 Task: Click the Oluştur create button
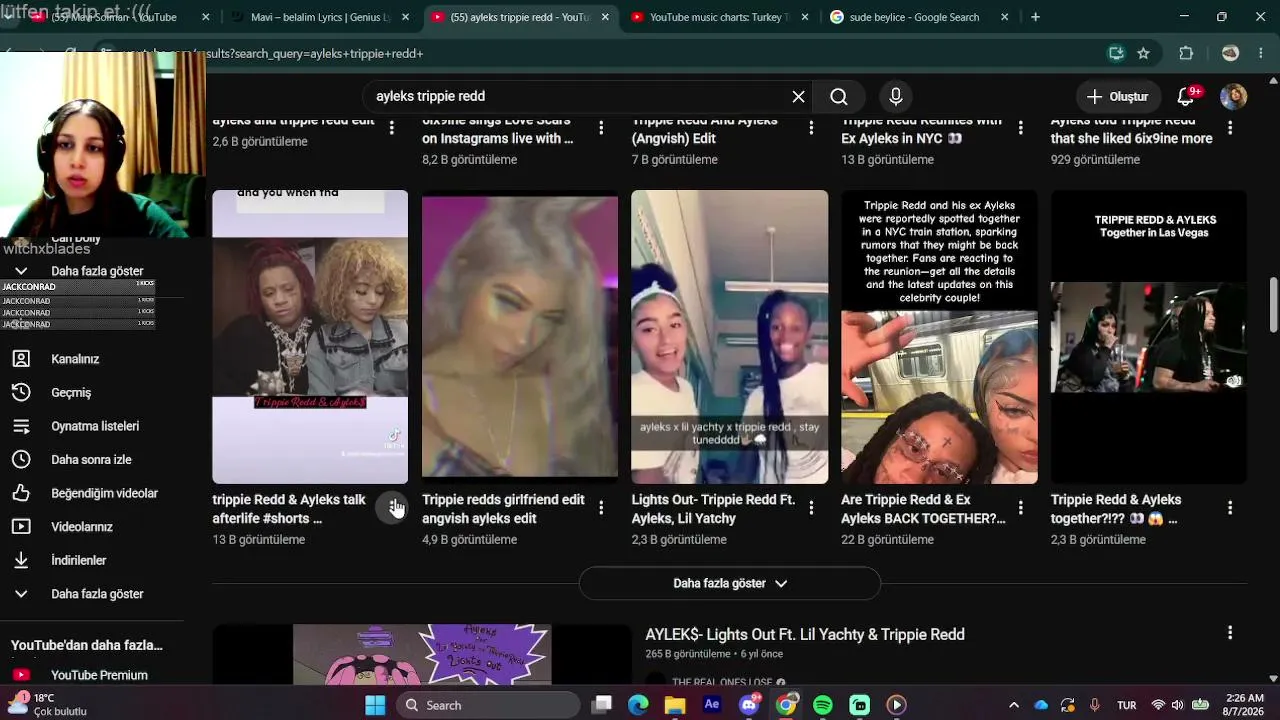pyautogui.click(x=1118, y=96)
